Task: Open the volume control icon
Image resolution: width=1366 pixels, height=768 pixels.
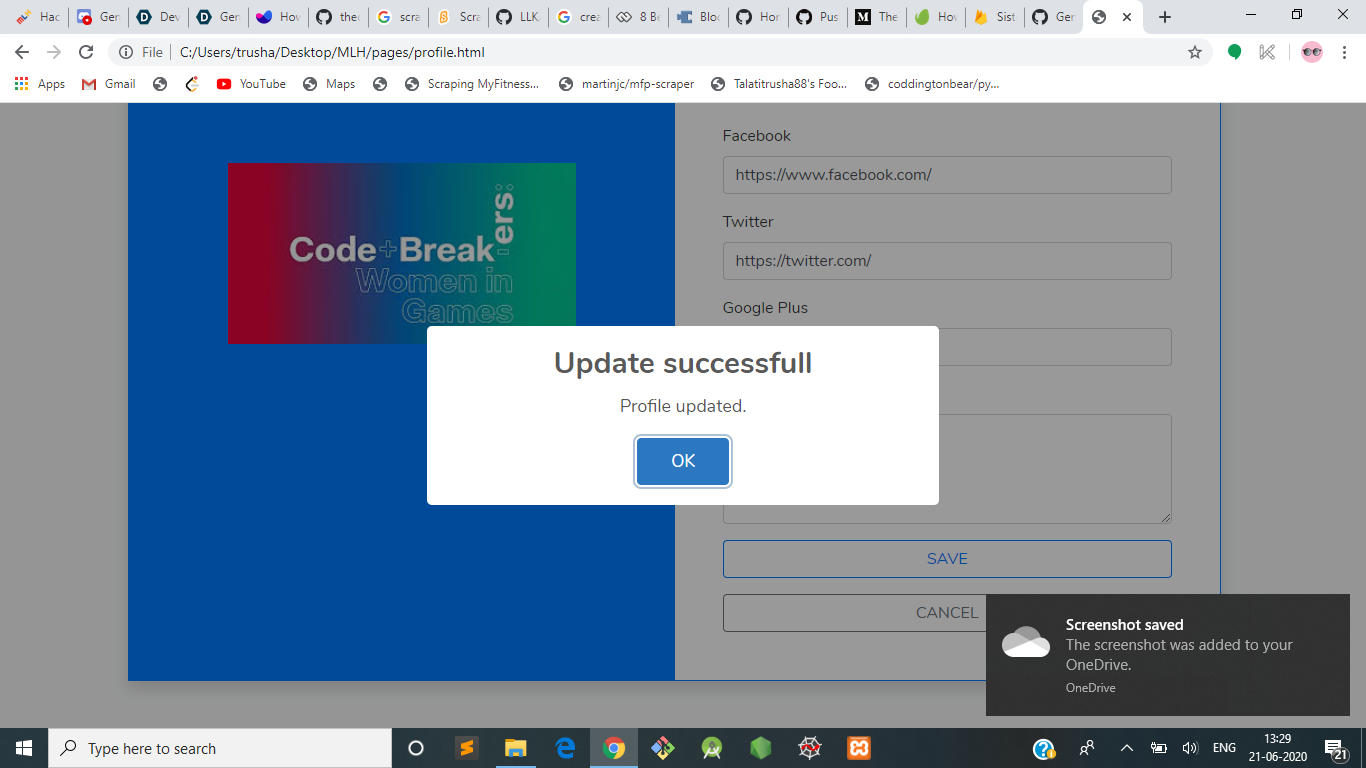Action: coord(1190,748)
